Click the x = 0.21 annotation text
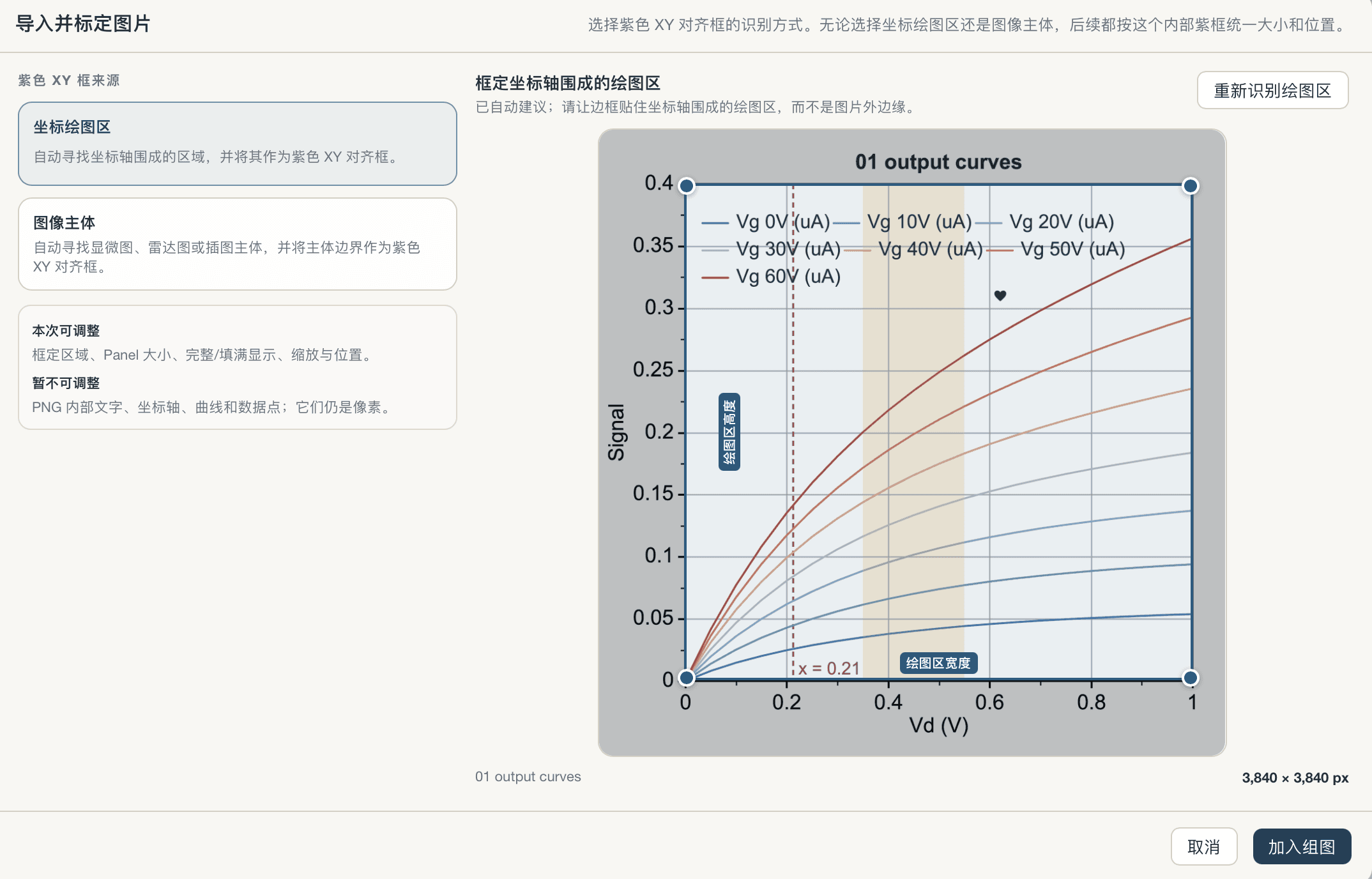 point(828,668)
